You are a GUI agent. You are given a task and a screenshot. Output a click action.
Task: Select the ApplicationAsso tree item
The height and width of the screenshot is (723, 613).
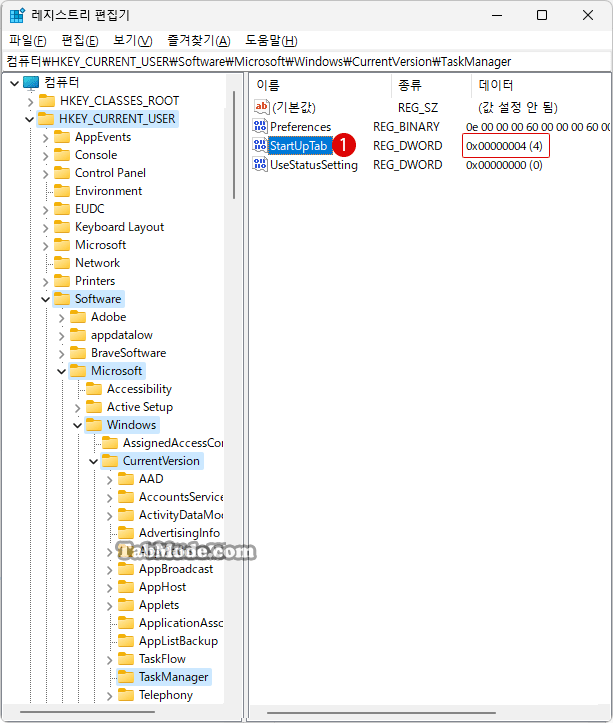(x=181, y=623)
